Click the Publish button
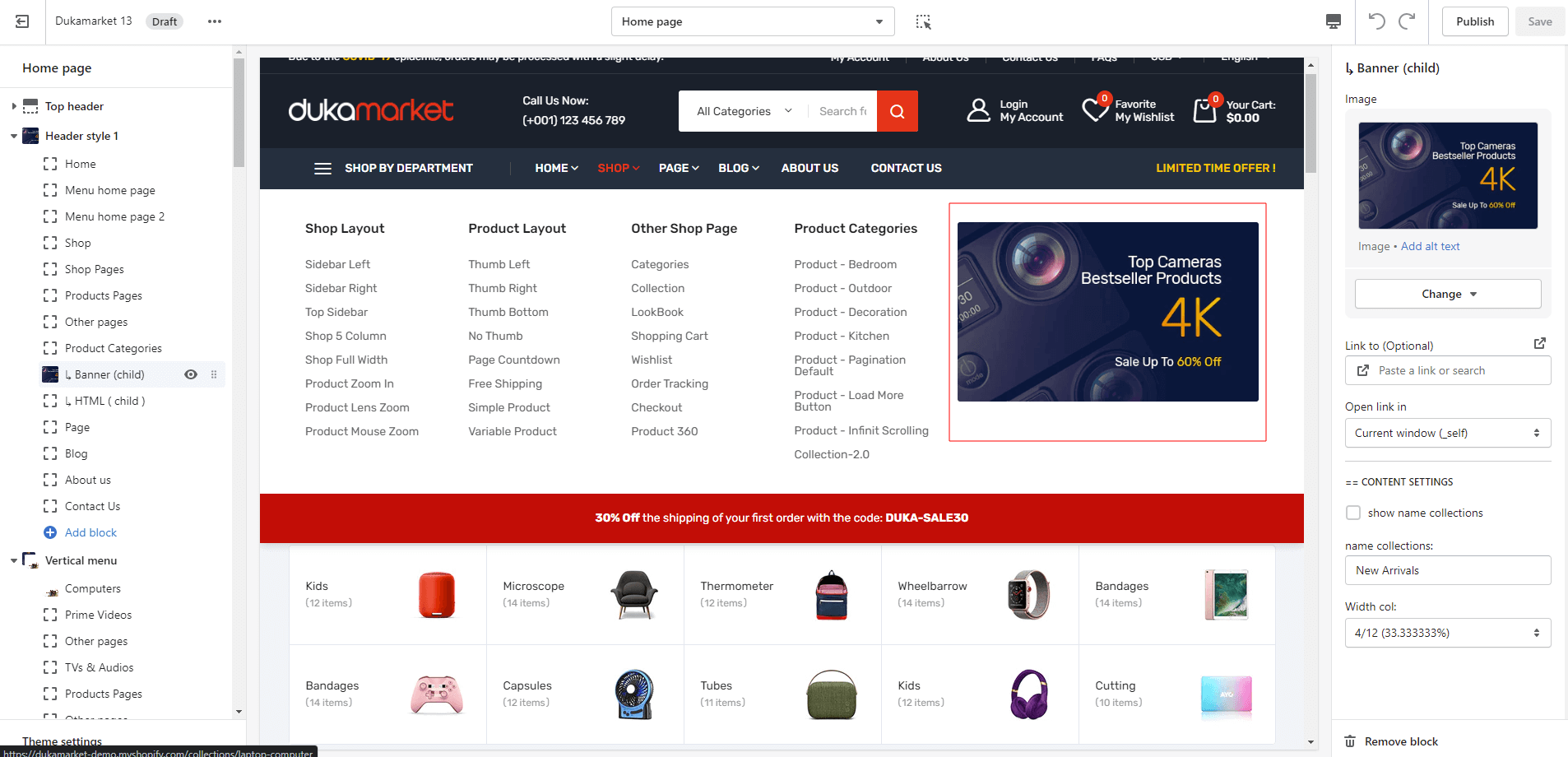Viewport: 1568px width, 757px height. 1474,21
